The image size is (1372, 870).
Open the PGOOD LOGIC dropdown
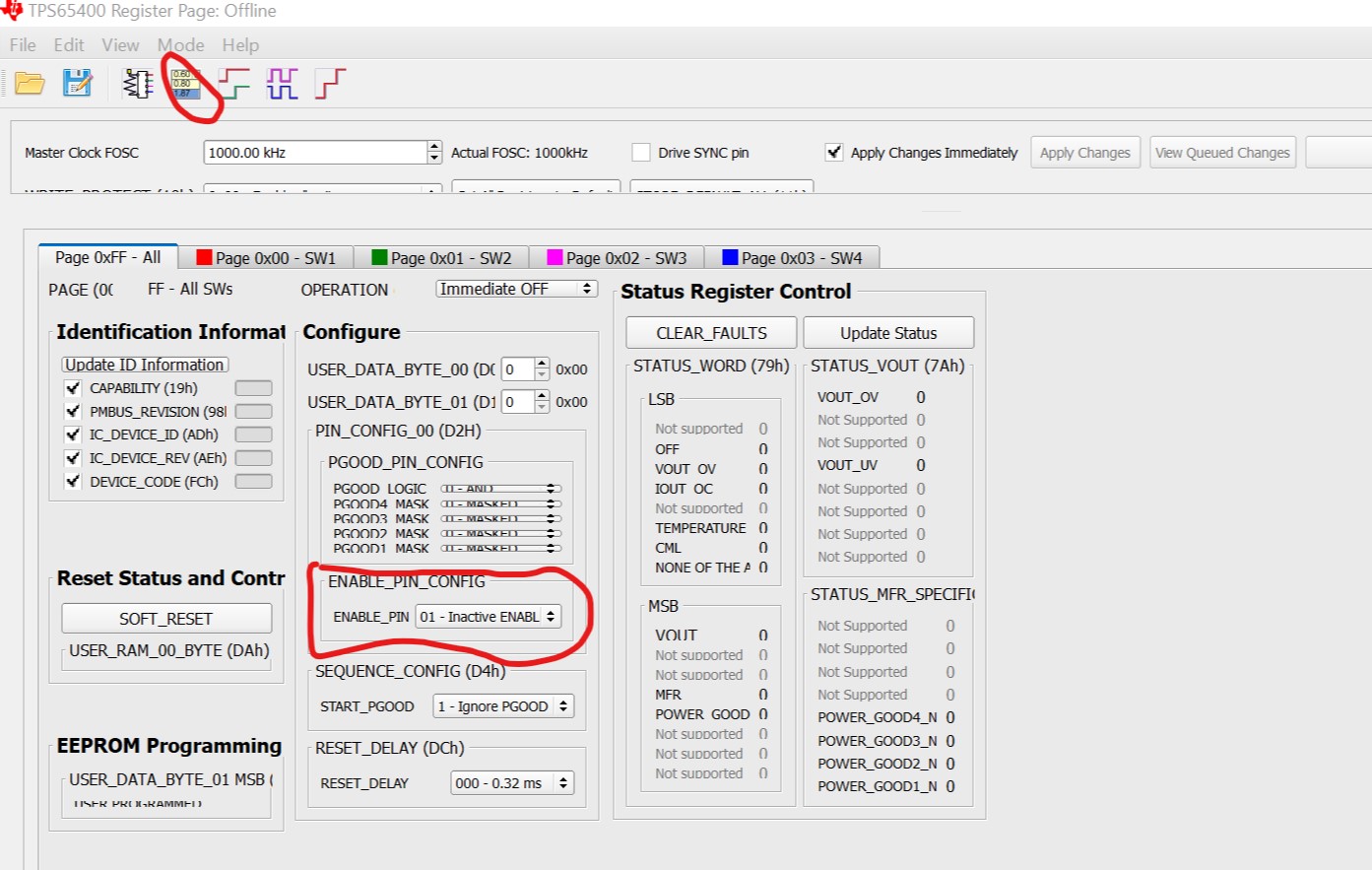click(x=500, y=489)
